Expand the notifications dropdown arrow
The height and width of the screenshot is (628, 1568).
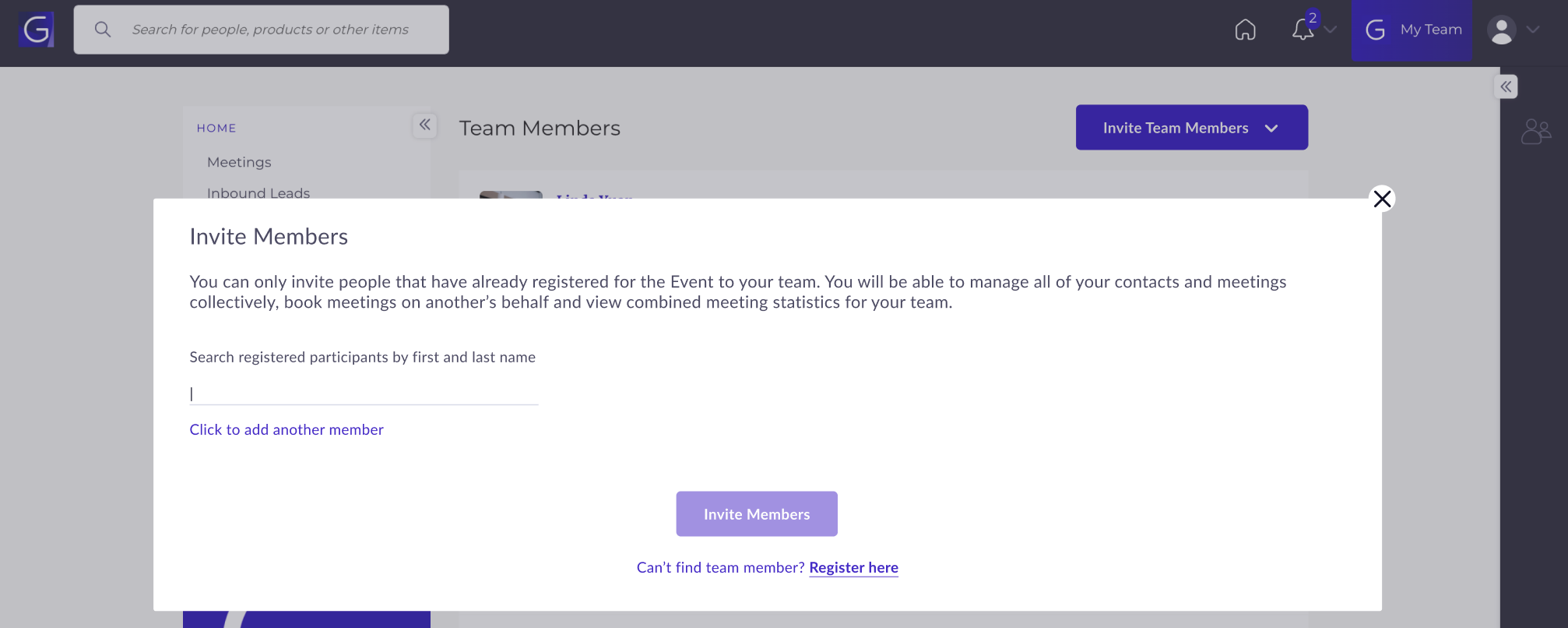click(1331, 30)
